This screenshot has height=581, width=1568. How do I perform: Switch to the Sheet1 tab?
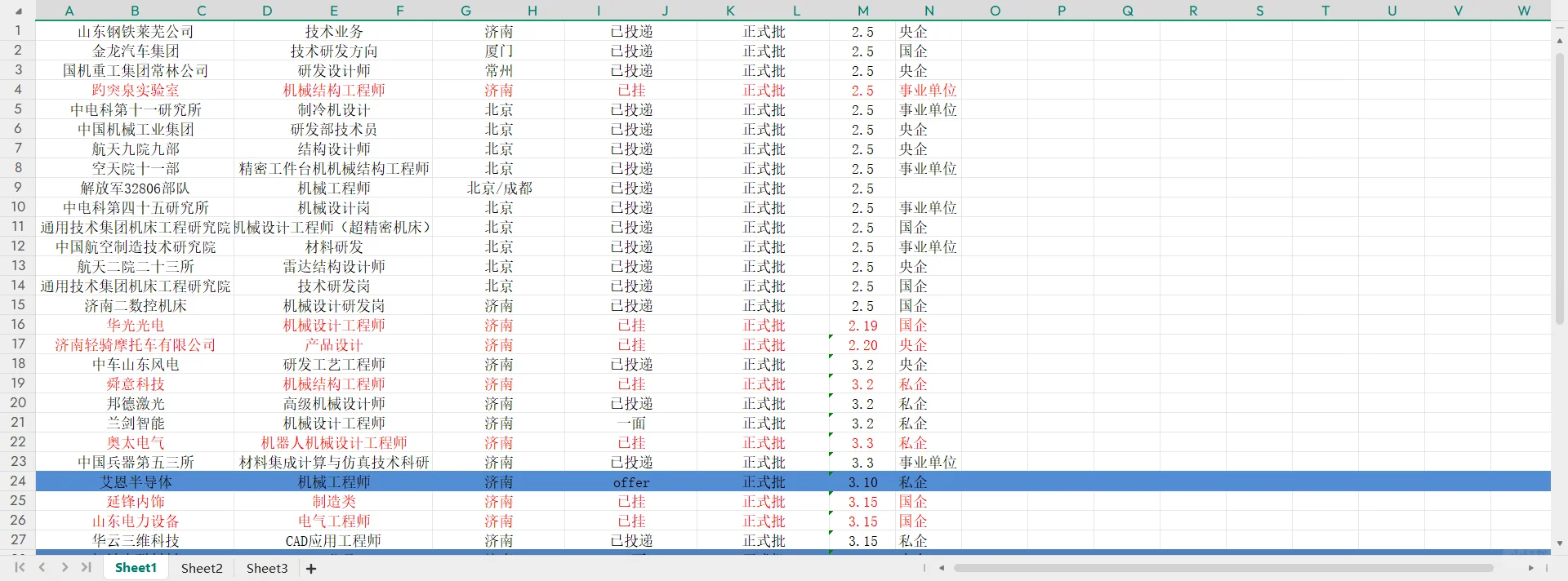click(x=136, y=568)
